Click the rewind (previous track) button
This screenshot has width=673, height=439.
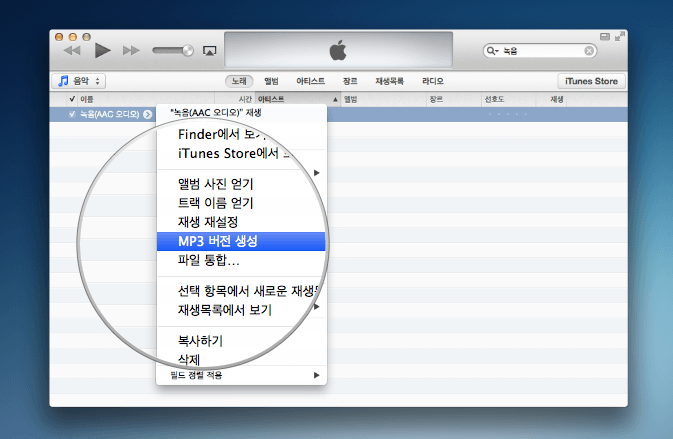72,51
